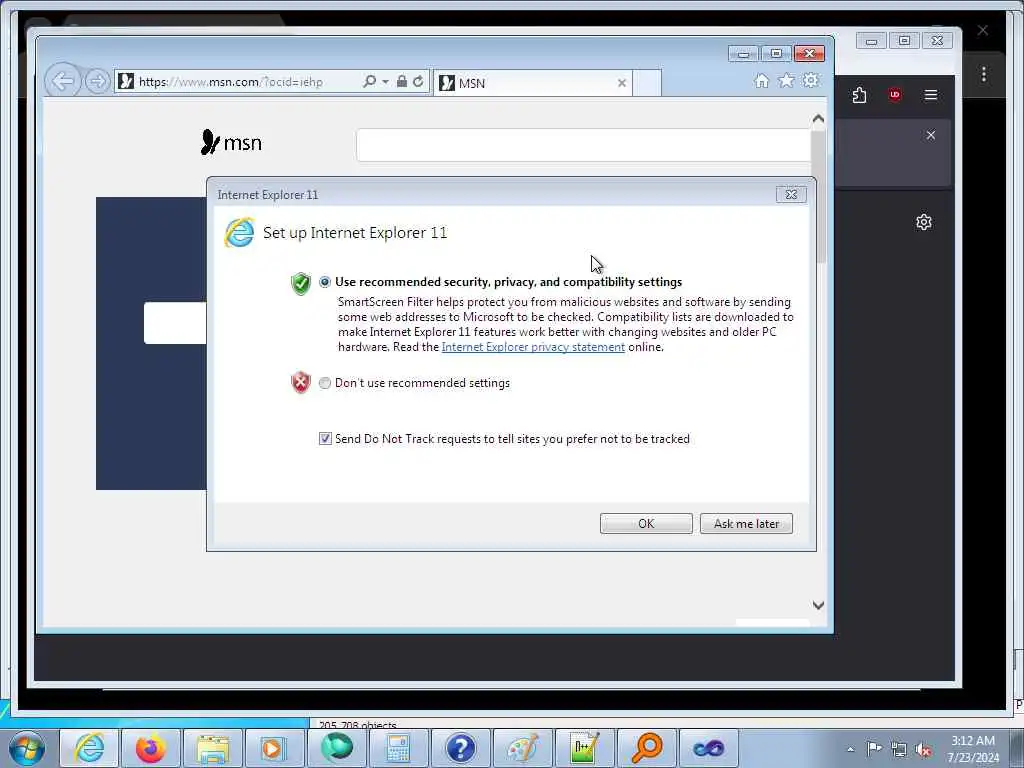Click the green shield recommended icon
Image resolution: width=1024 pixels, height=768 pixels.
click(300, 283)
